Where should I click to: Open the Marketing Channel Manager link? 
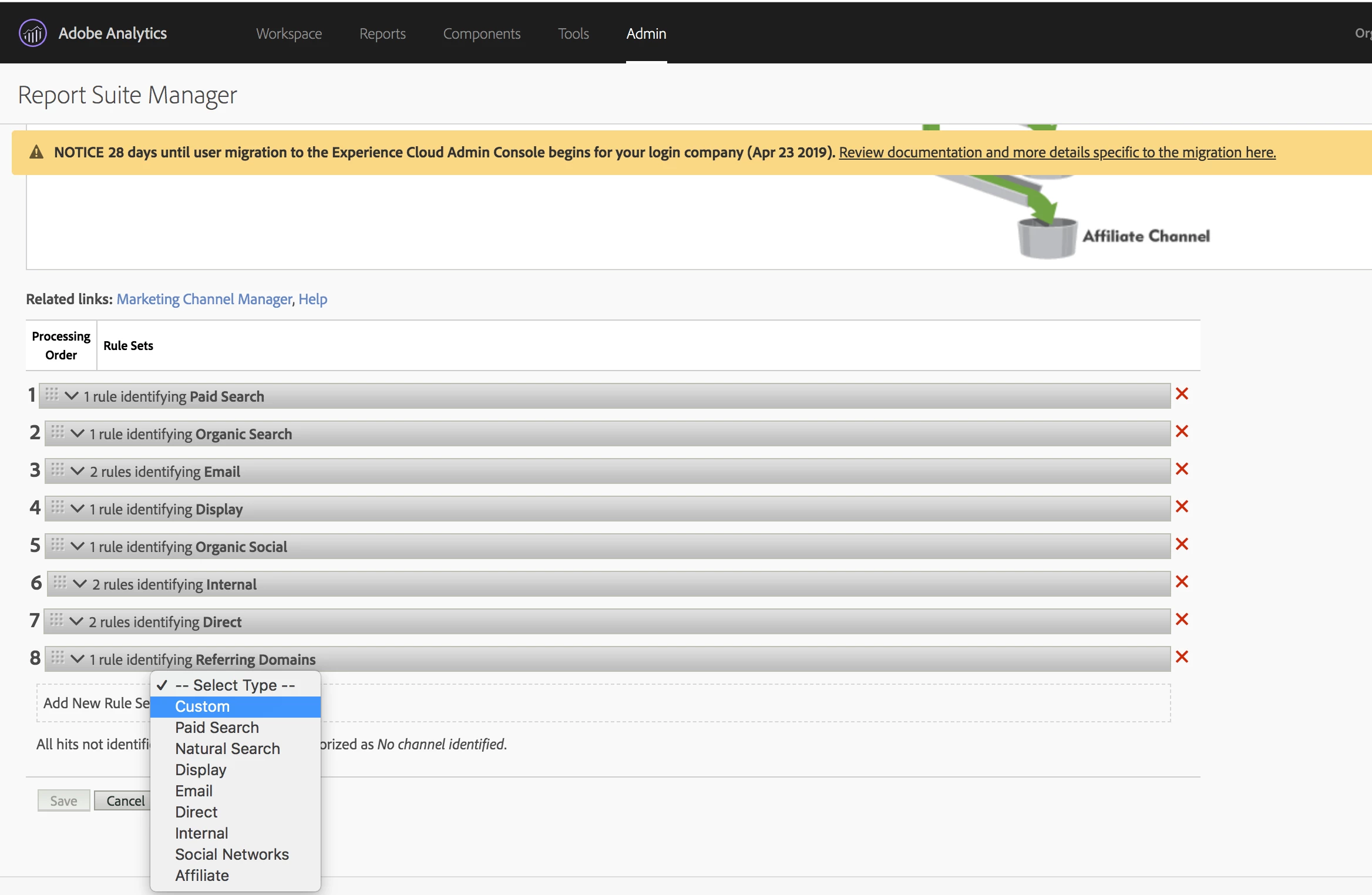point(204,299)
